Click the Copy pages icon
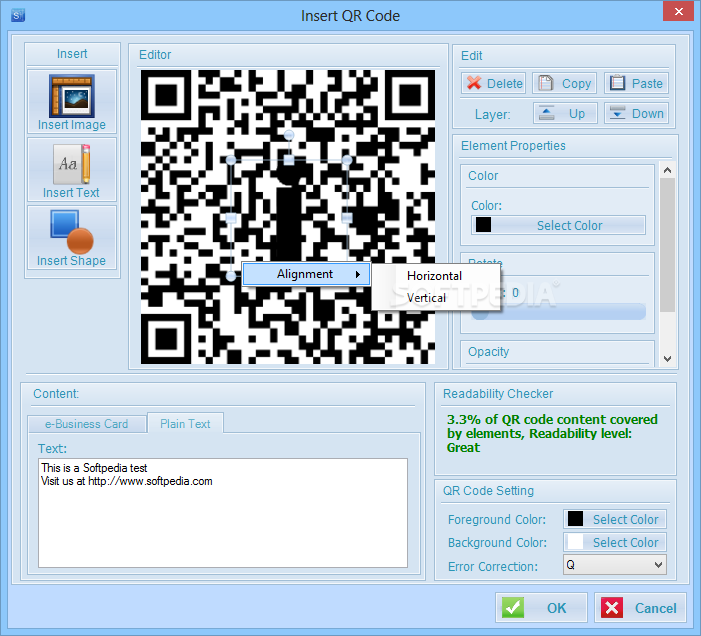The image size is (701, 636). (x=545, y=83)
